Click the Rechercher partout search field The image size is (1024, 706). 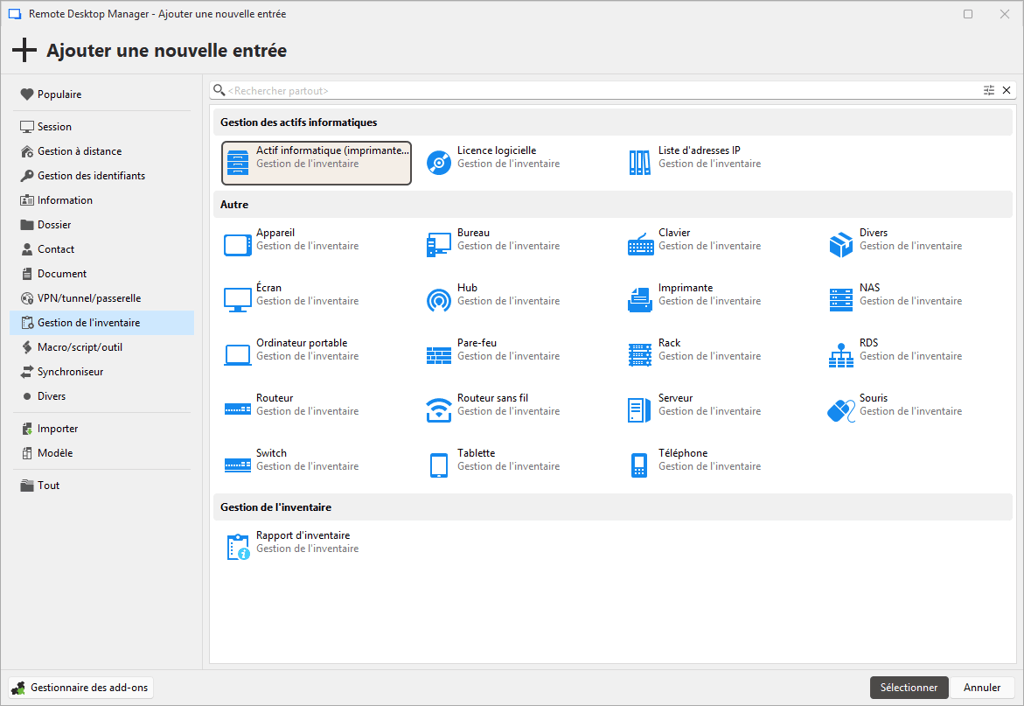(600, 90)
